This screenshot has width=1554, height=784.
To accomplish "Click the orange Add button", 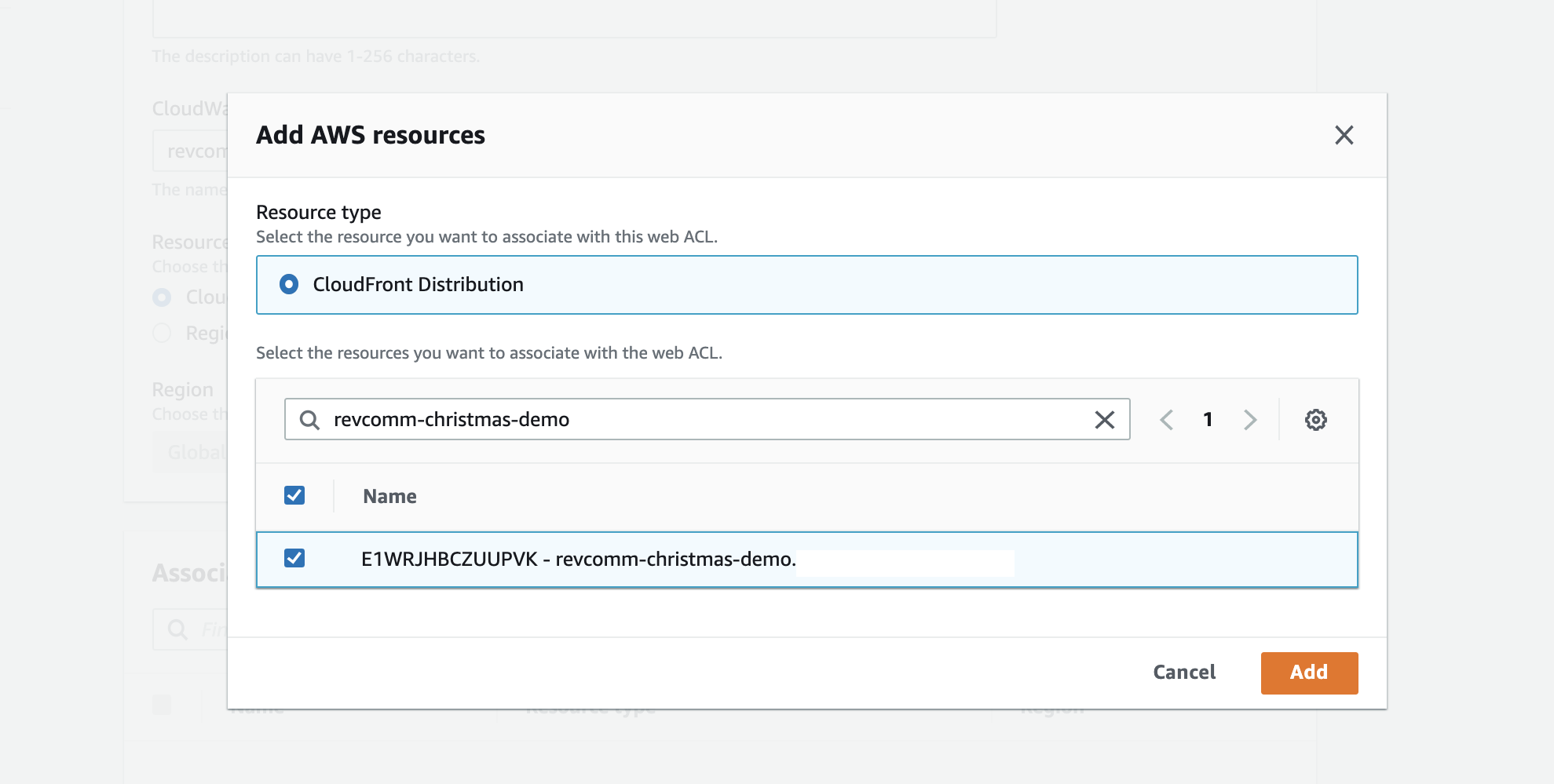I will pyautogui.click(x=1308, y=673).
